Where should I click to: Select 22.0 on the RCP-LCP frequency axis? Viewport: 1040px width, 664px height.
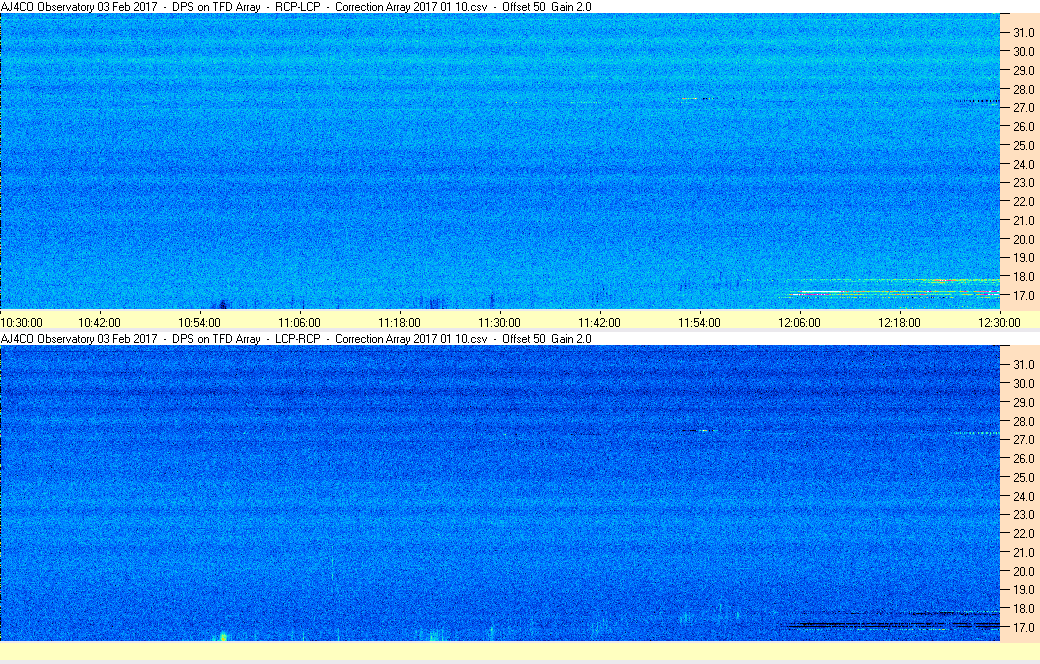1023,202
